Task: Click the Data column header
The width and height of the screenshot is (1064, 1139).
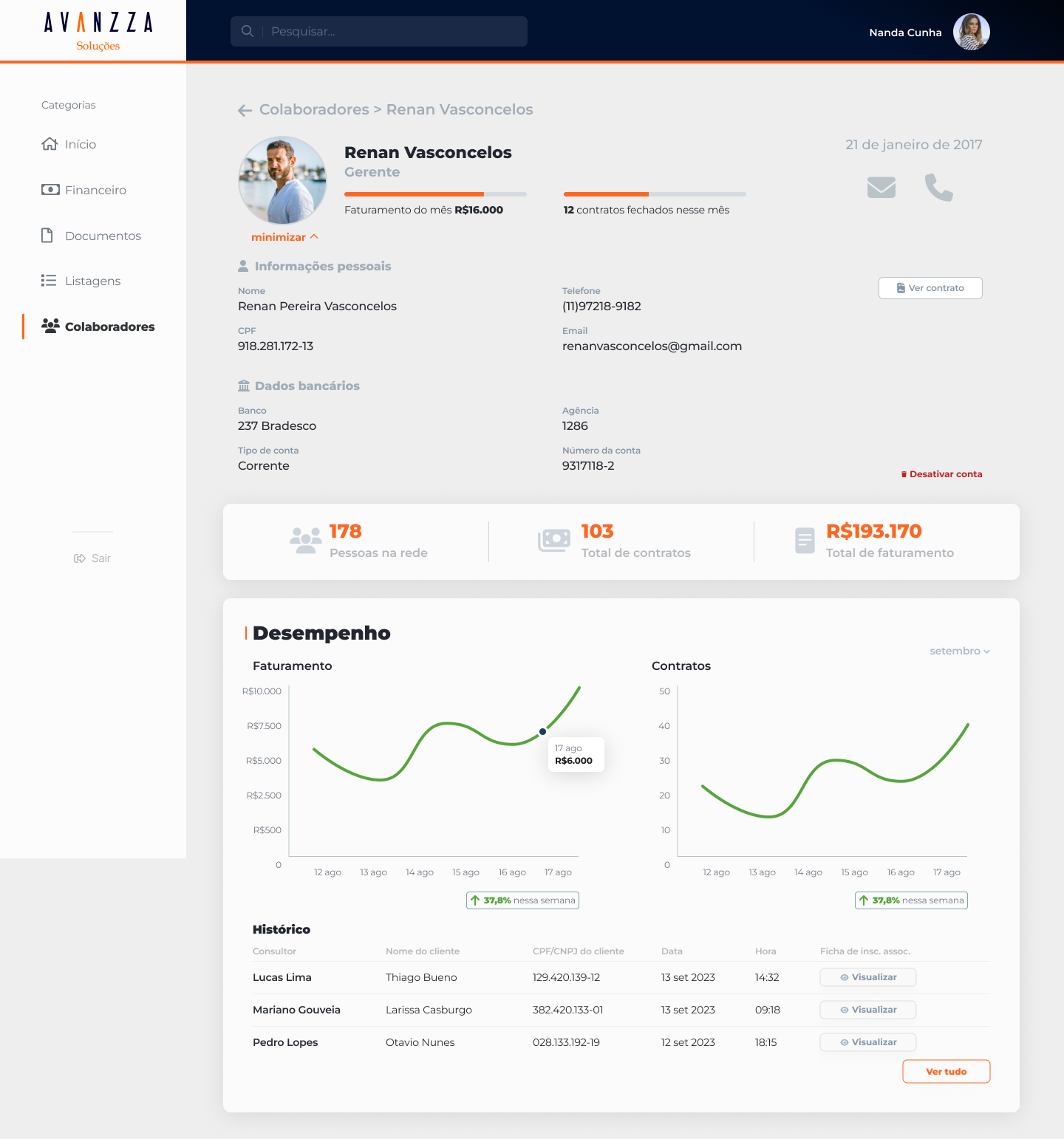Action: (x=672, y=951)
